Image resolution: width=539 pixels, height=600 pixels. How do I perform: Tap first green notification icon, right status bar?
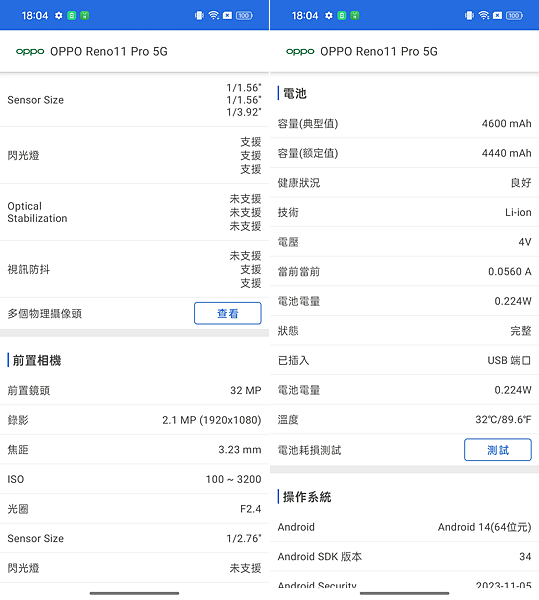(x=342, y=16)
